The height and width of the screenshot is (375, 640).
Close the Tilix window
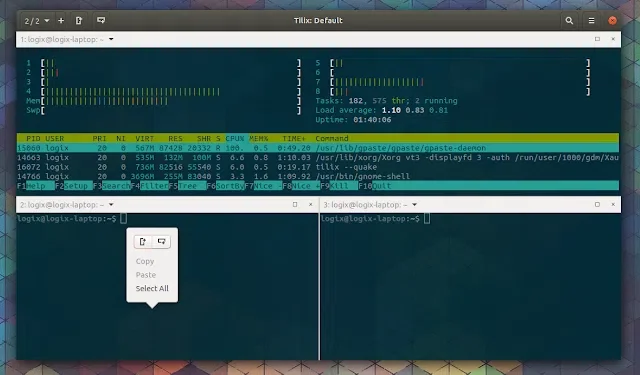pos(612,20)
